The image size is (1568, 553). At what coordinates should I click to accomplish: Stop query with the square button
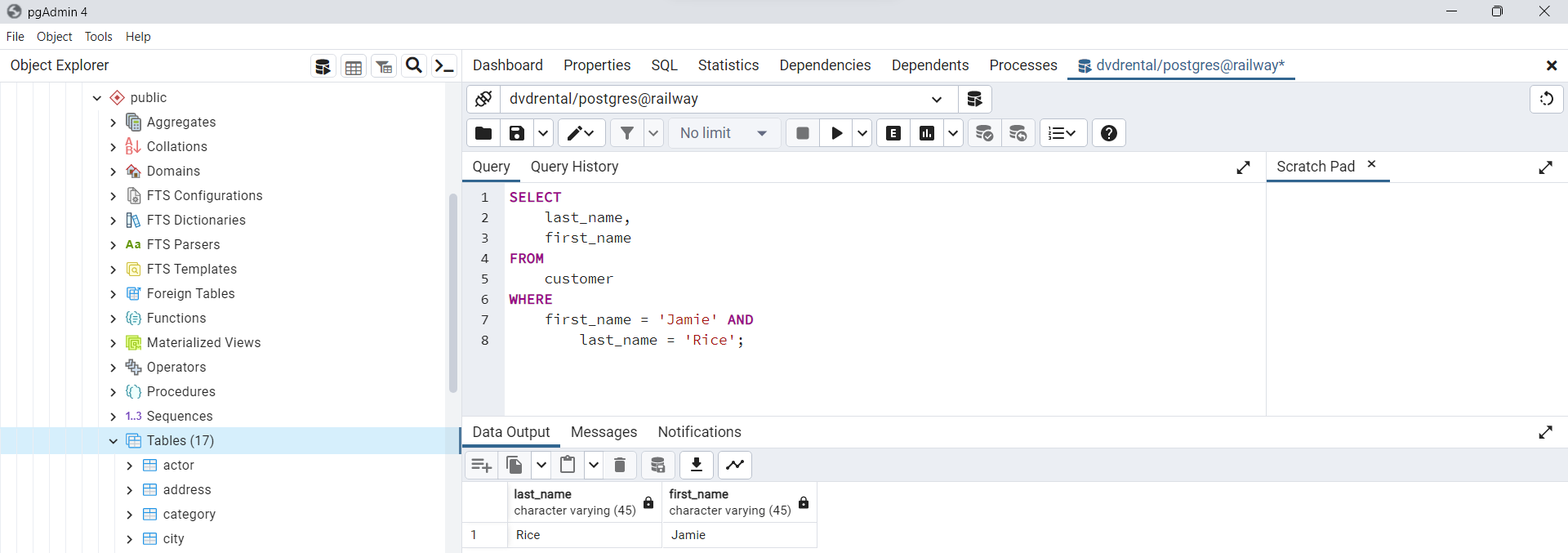coord(803,133)
